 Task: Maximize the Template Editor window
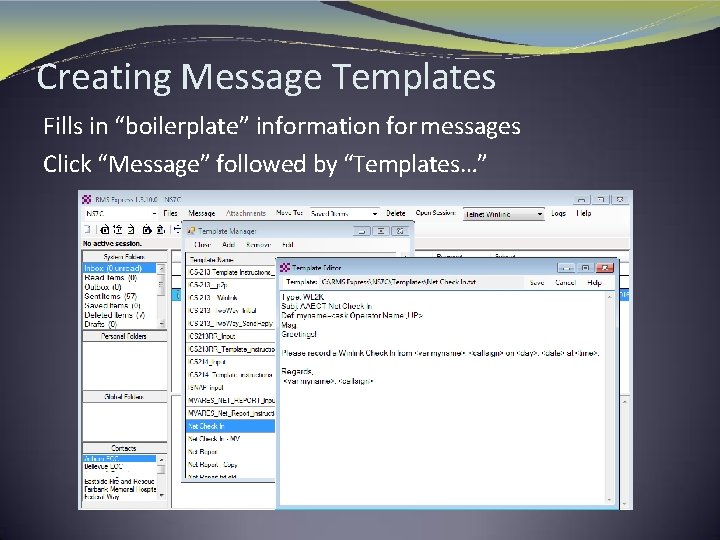(585, 268)
